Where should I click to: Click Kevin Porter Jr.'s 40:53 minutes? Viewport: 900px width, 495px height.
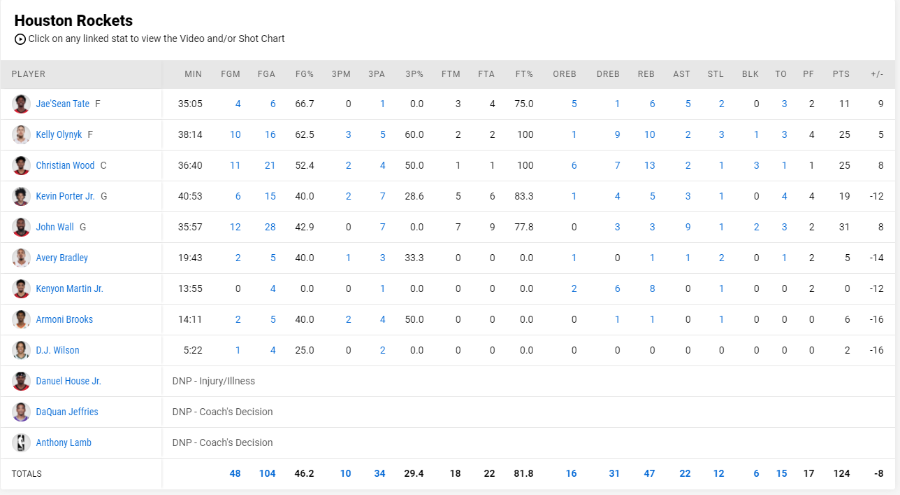[190, 196]
